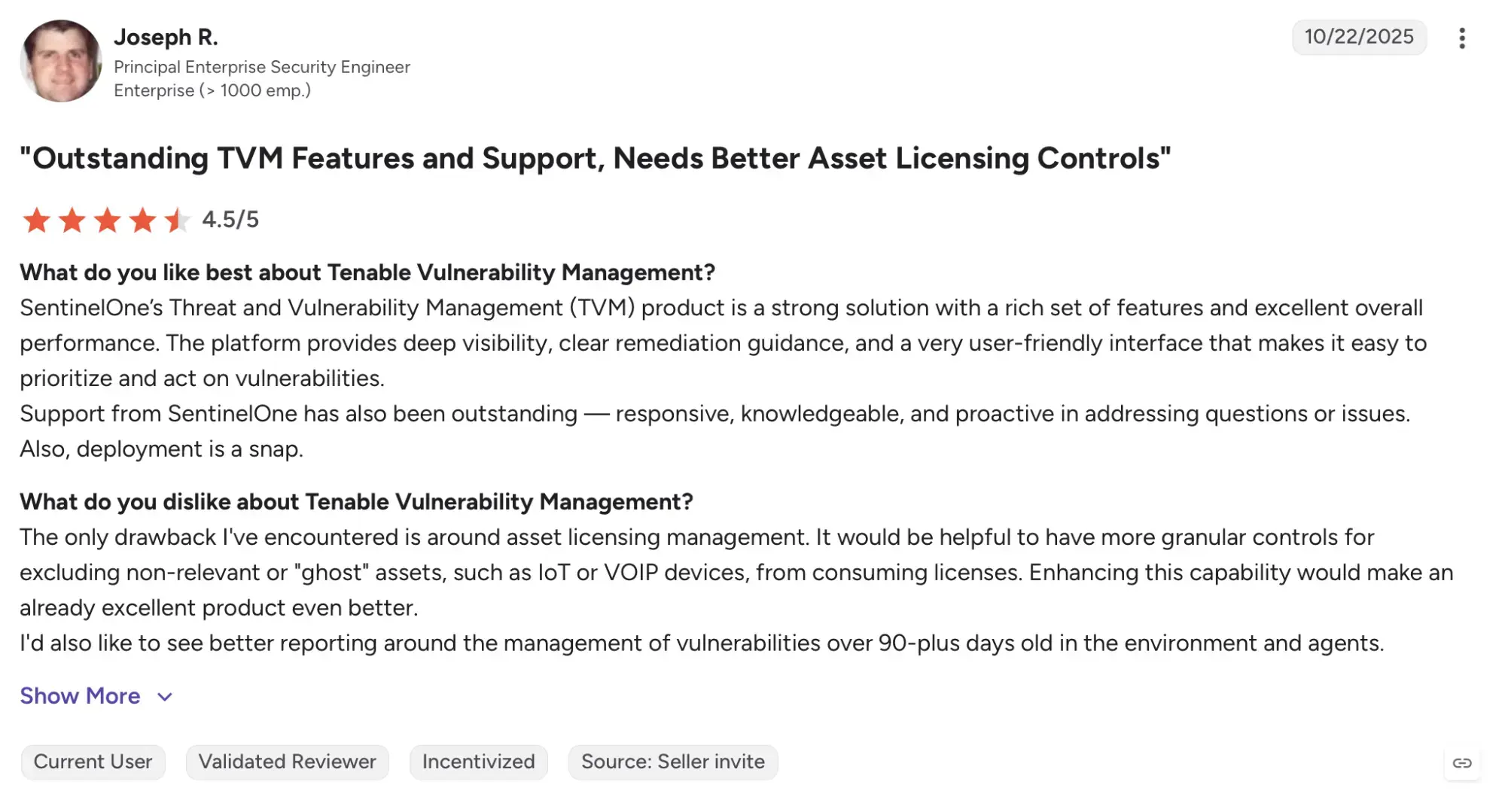Viewport: 1505px width, 812px height.
Task: Click the Show More chevron arrow
Action: pyautogui.click(x=165, y=697)
